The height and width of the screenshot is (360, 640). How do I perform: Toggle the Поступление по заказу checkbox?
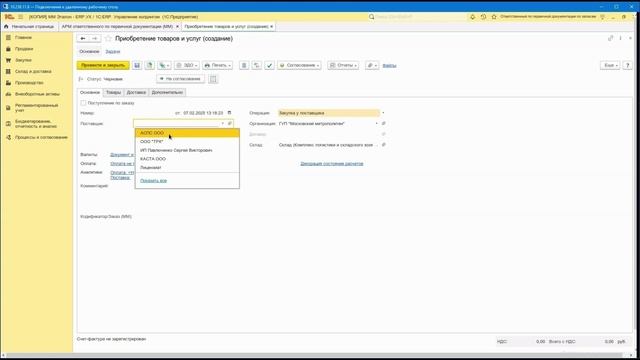tap(83, 103)
